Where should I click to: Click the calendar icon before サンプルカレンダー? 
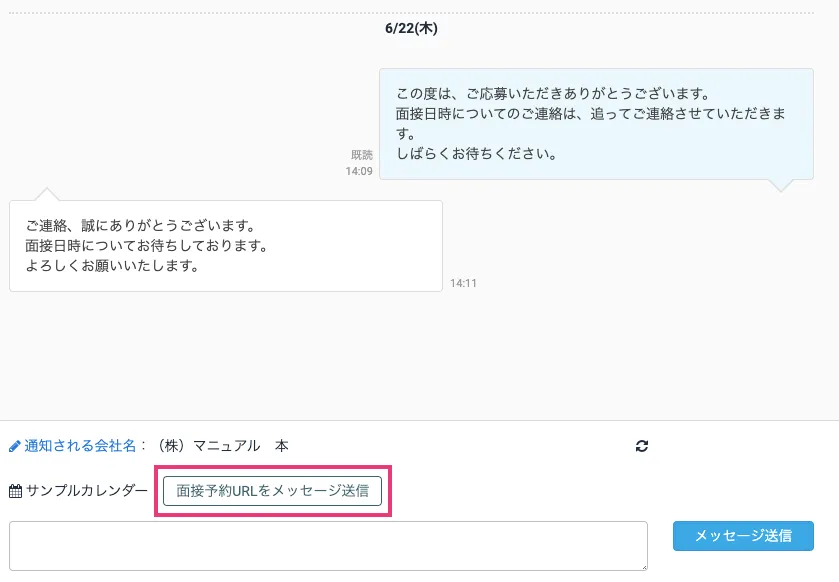15,491
